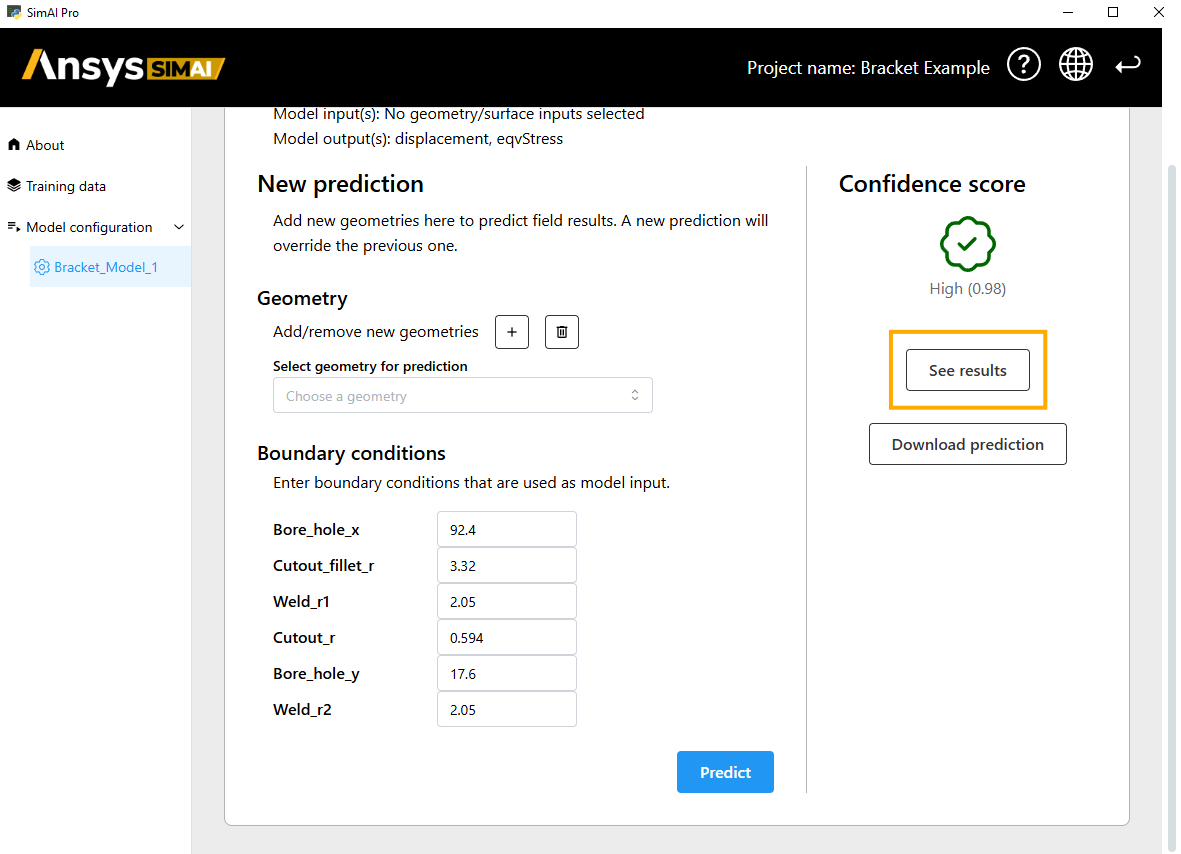
Task: Run the blue Predict button
Action: [725, 772]
